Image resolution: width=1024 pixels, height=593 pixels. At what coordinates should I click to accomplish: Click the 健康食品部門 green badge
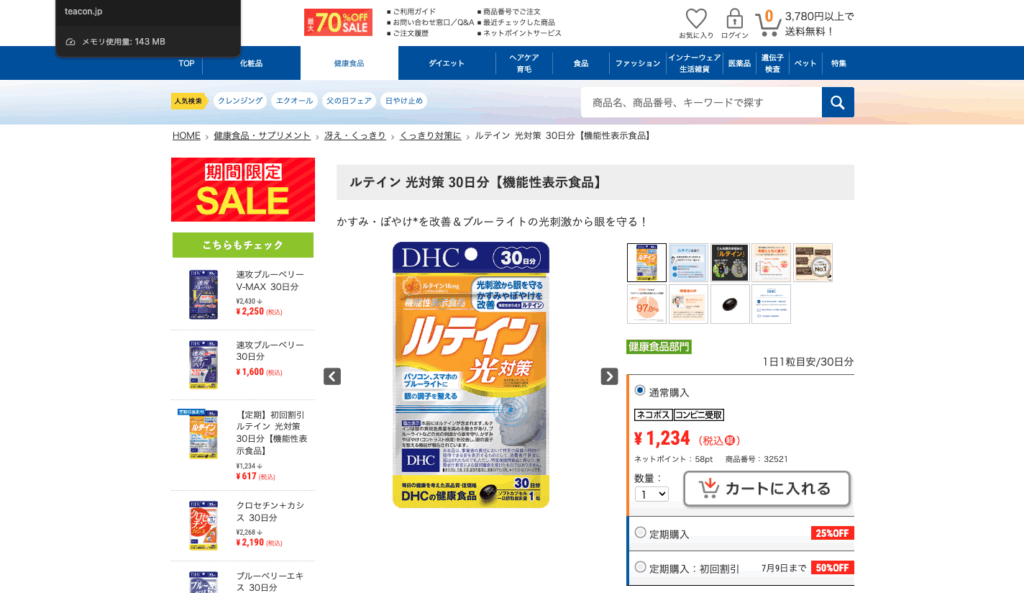[x=658, y=347]
